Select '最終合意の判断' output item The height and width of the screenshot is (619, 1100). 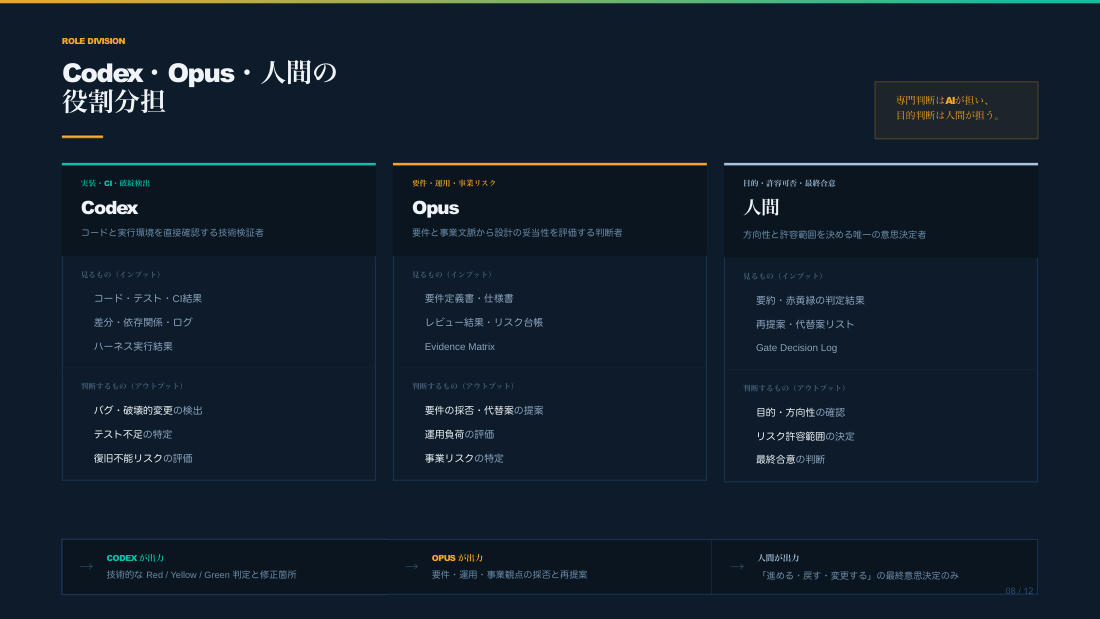(790, 460)
